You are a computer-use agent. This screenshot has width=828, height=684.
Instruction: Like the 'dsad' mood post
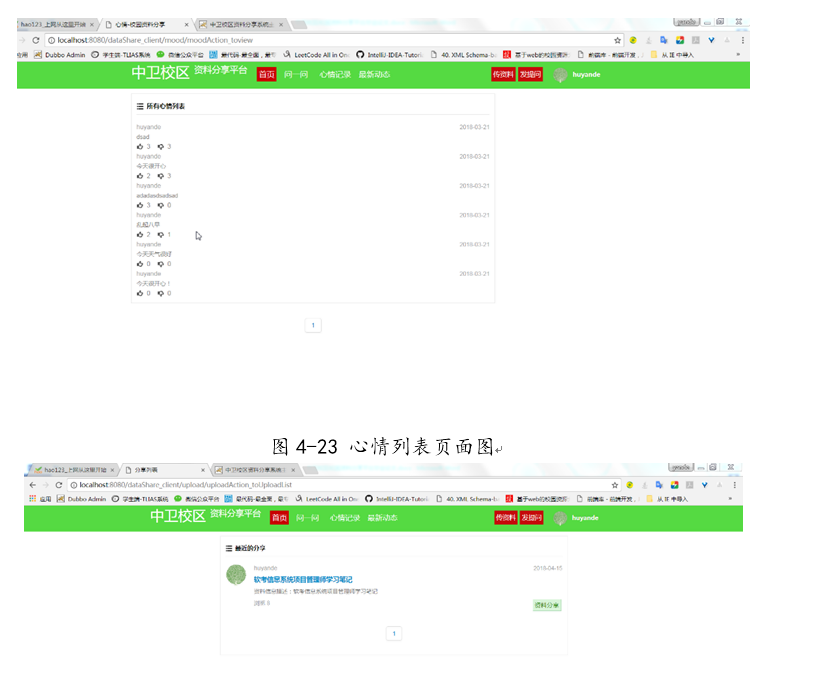(x=140, y=146)
